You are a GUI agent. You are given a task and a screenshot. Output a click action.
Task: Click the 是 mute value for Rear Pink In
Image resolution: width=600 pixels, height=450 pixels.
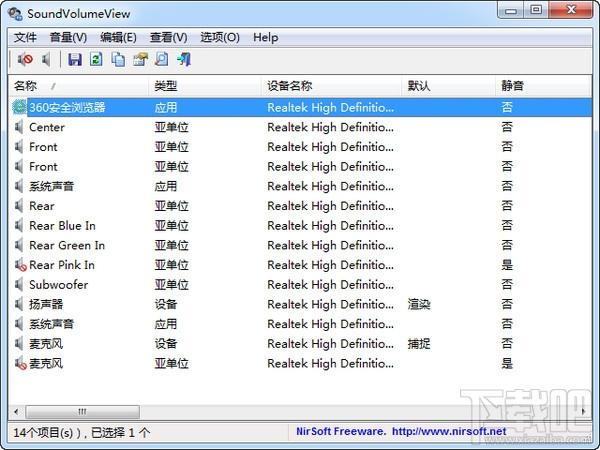point(507,265)
